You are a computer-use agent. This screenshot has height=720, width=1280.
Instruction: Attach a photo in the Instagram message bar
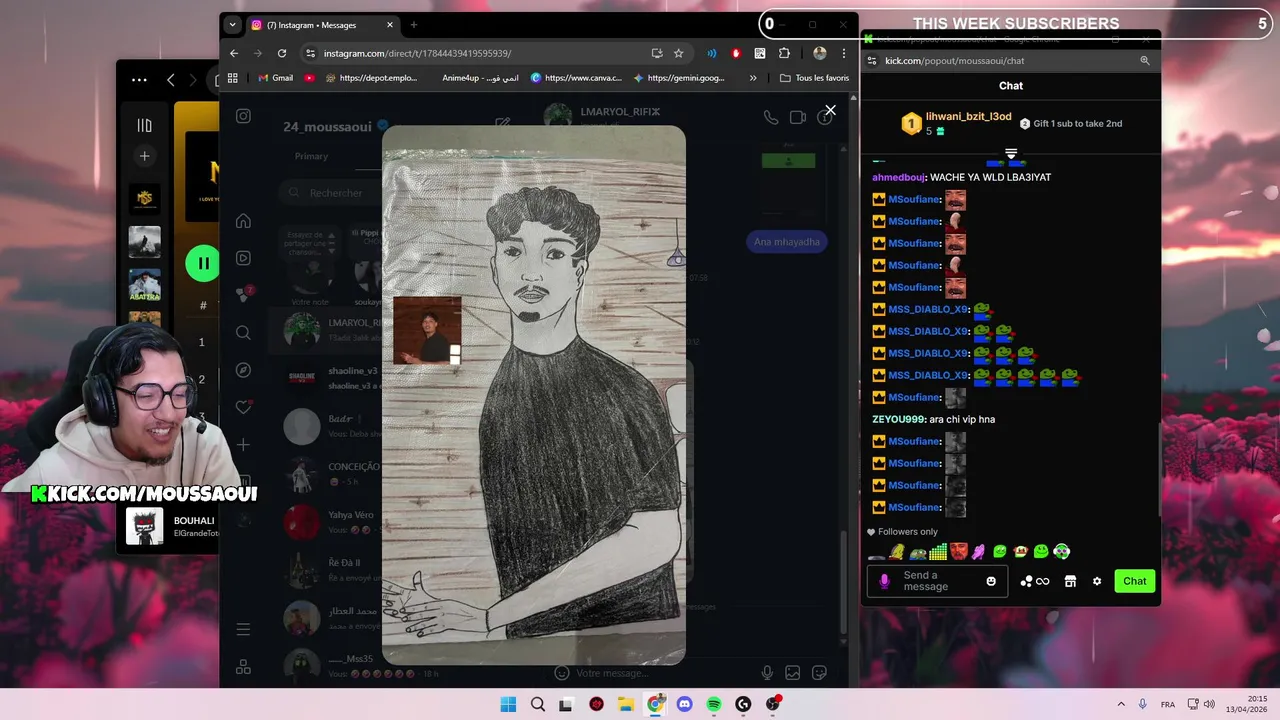(x=793, y=673)
